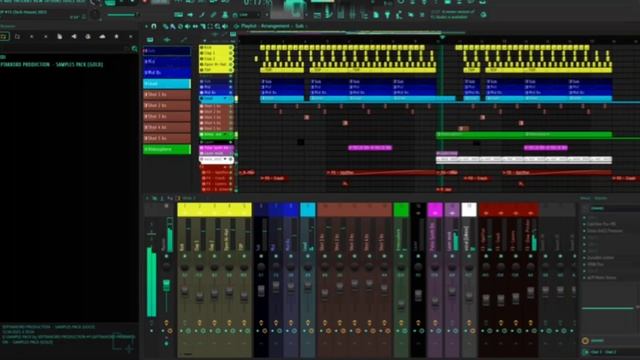Select the cyan Lead pattern in picker panel
The width and height of the screenshot is (640, 360).
[x=167, y=84]
